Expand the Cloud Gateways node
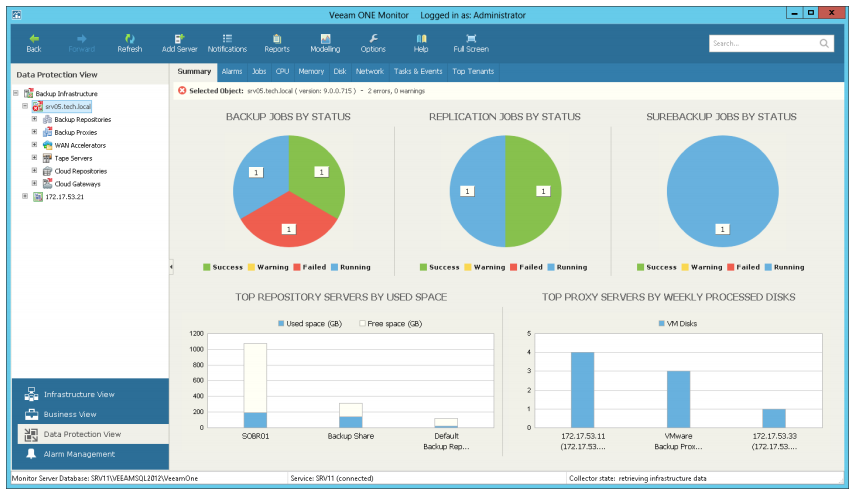This screenshot has height=493, width=856. click(34, 183)
